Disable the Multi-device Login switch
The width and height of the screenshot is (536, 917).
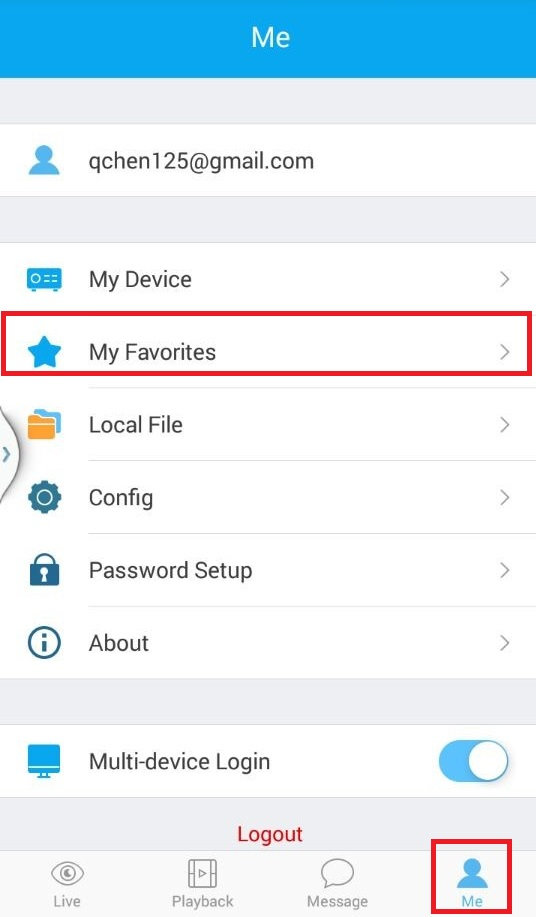pos(473,761)
